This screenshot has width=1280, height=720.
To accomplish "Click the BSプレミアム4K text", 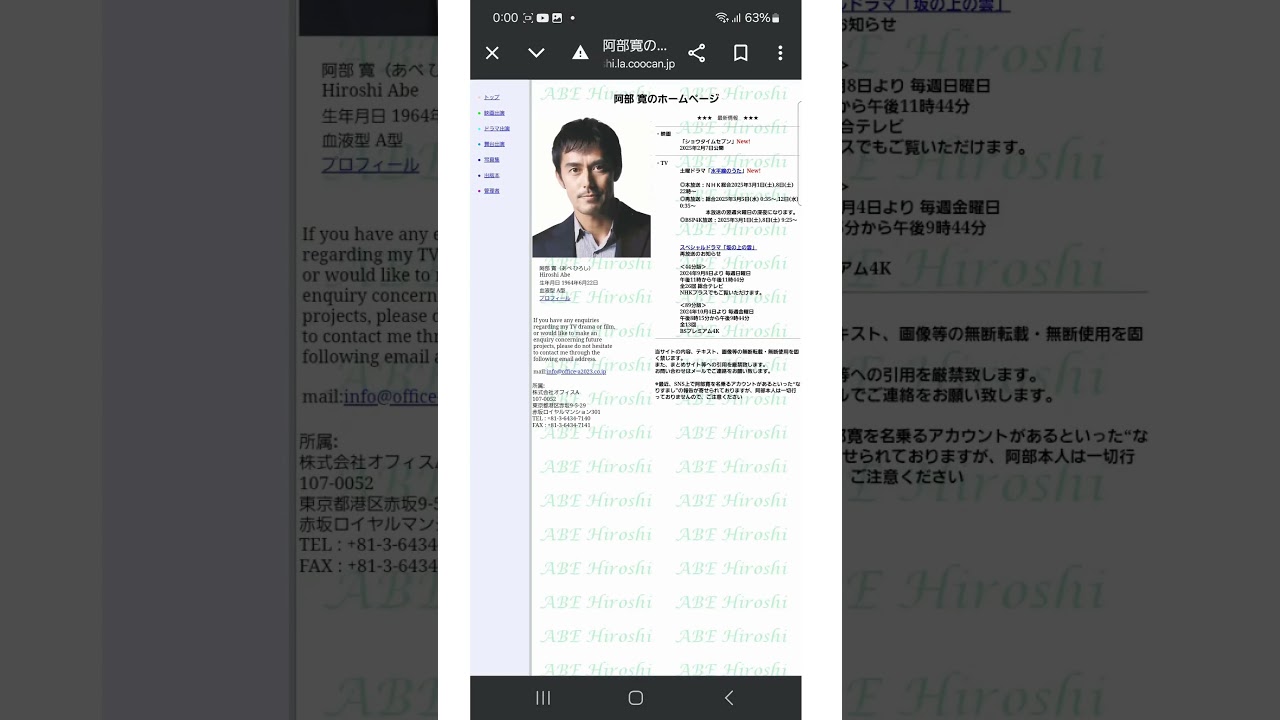I will pos(700,331).
